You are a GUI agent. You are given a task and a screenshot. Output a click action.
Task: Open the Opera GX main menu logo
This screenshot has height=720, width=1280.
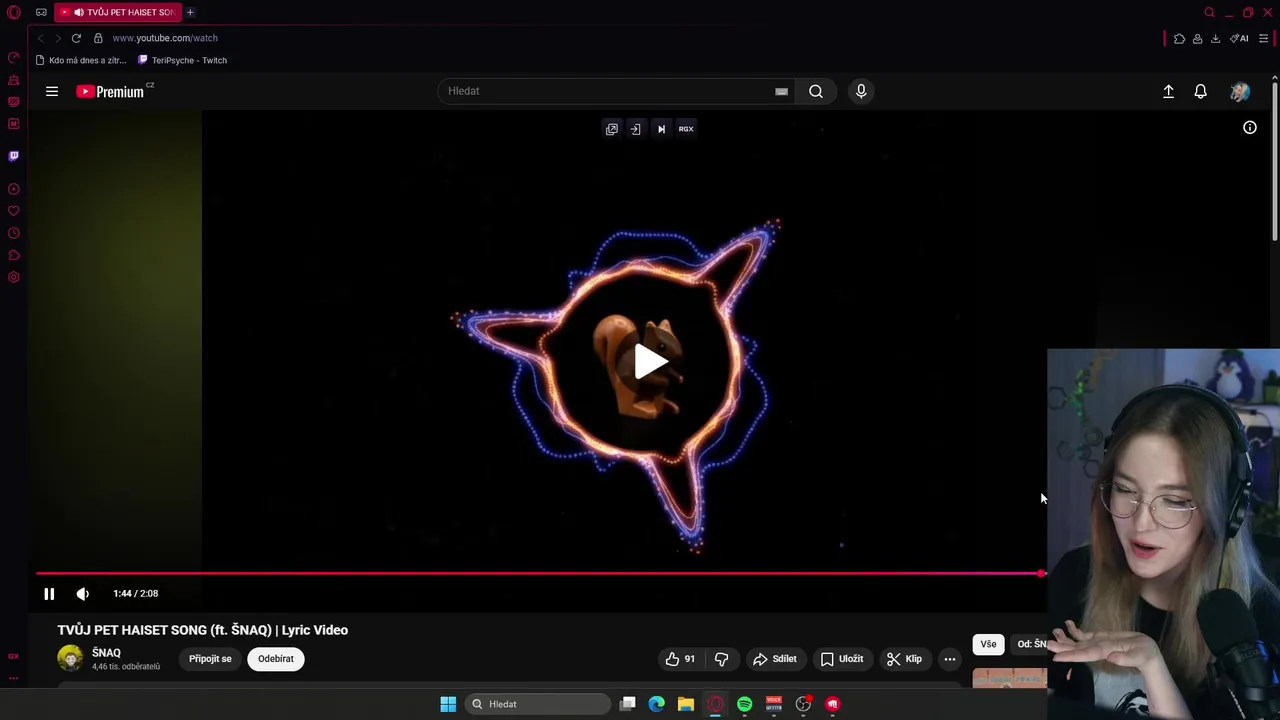point(14,13)
